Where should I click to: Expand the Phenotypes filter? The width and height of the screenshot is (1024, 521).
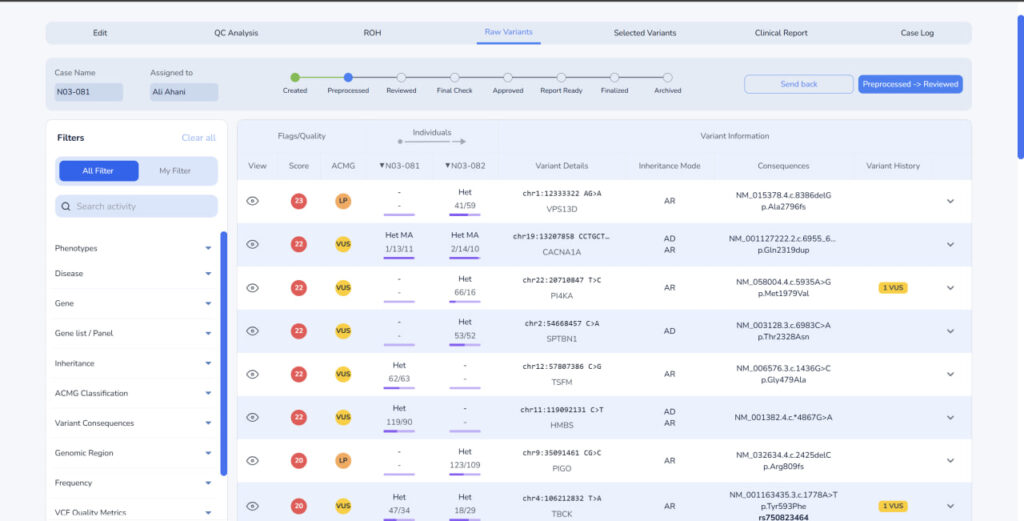pyautogui.click(x=208, y=249)
